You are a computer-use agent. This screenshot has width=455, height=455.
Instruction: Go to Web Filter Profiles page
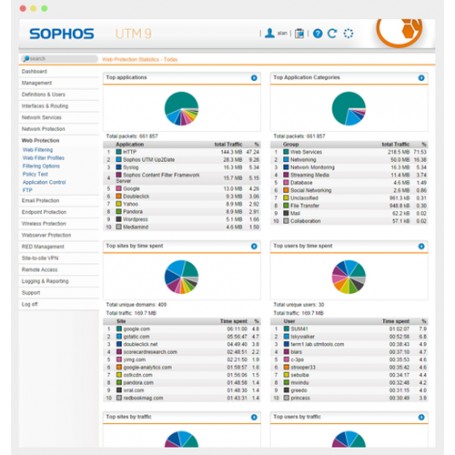pos(43,158)
